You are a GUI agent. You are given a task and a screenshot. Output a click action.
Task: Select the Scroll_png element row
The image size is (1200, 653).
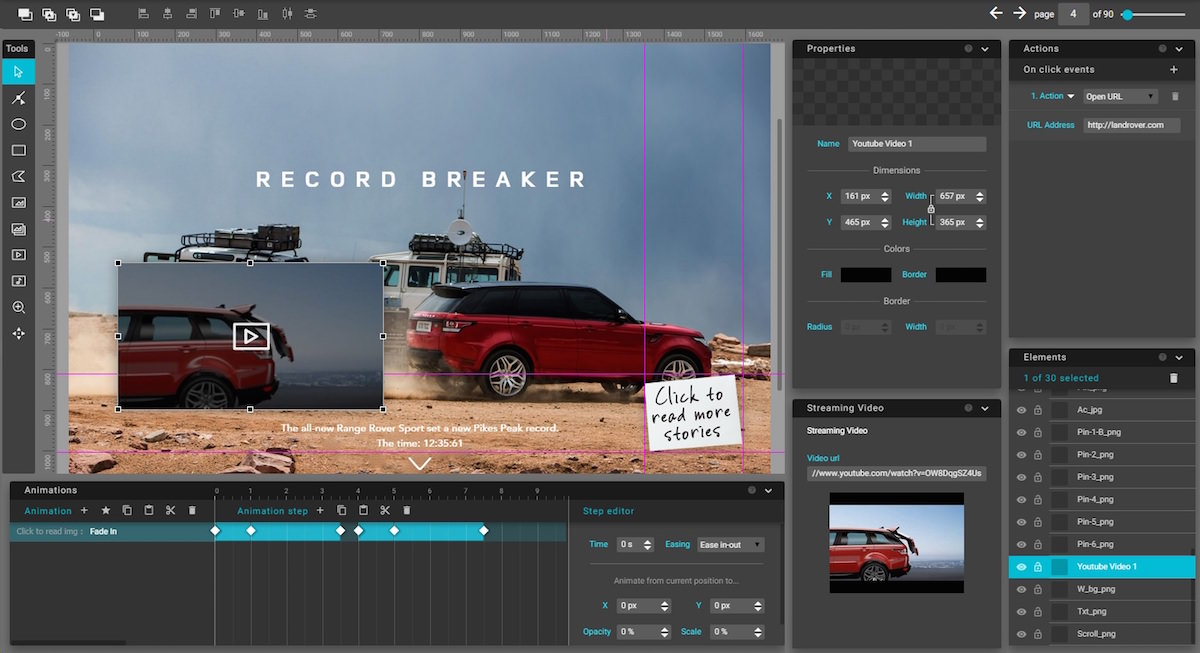click(1102, 633)
